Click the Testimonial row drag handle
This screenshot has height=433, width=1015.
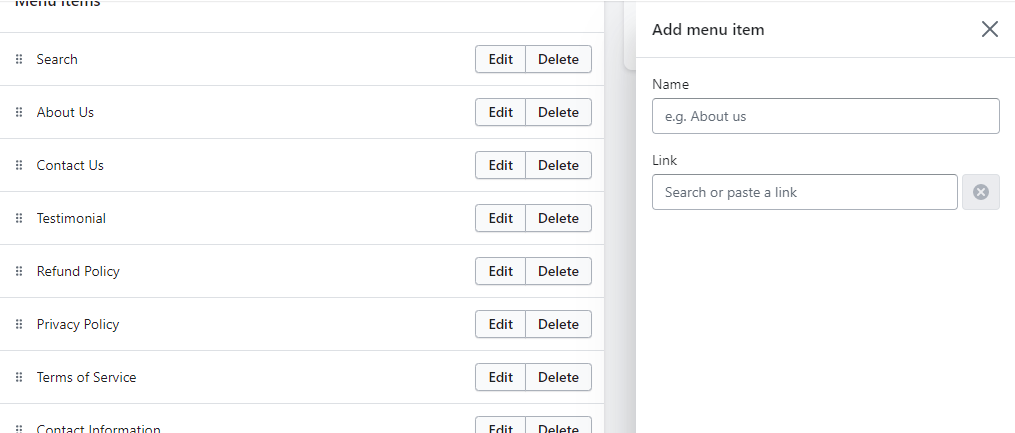tap(19, 218)
